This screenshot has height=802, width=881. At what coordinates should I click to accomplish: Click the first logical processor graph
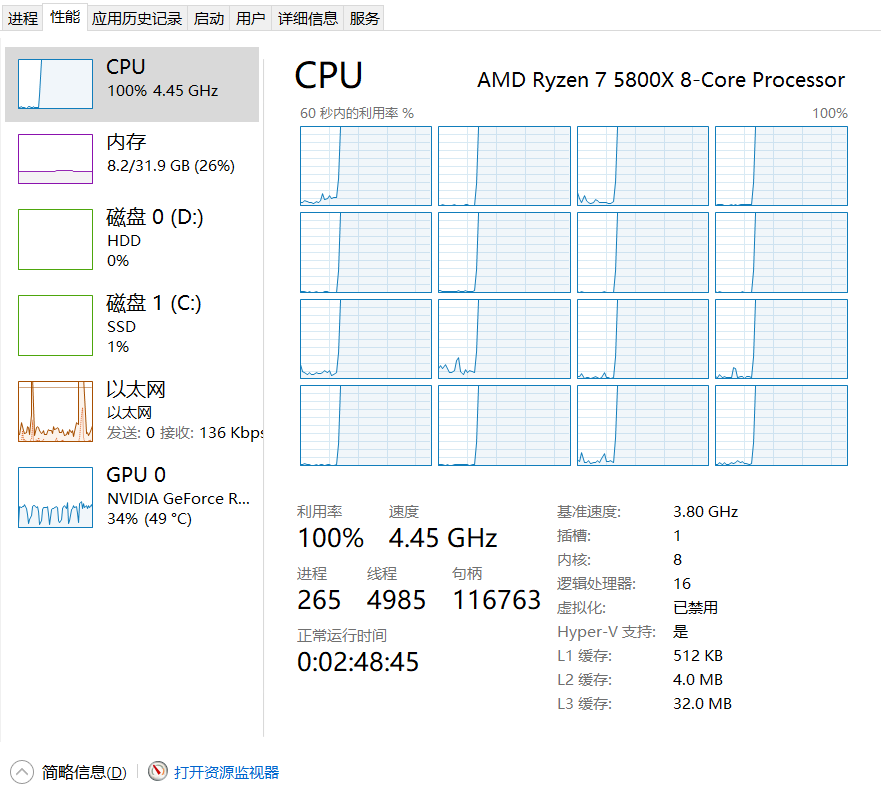click(366, 166)
